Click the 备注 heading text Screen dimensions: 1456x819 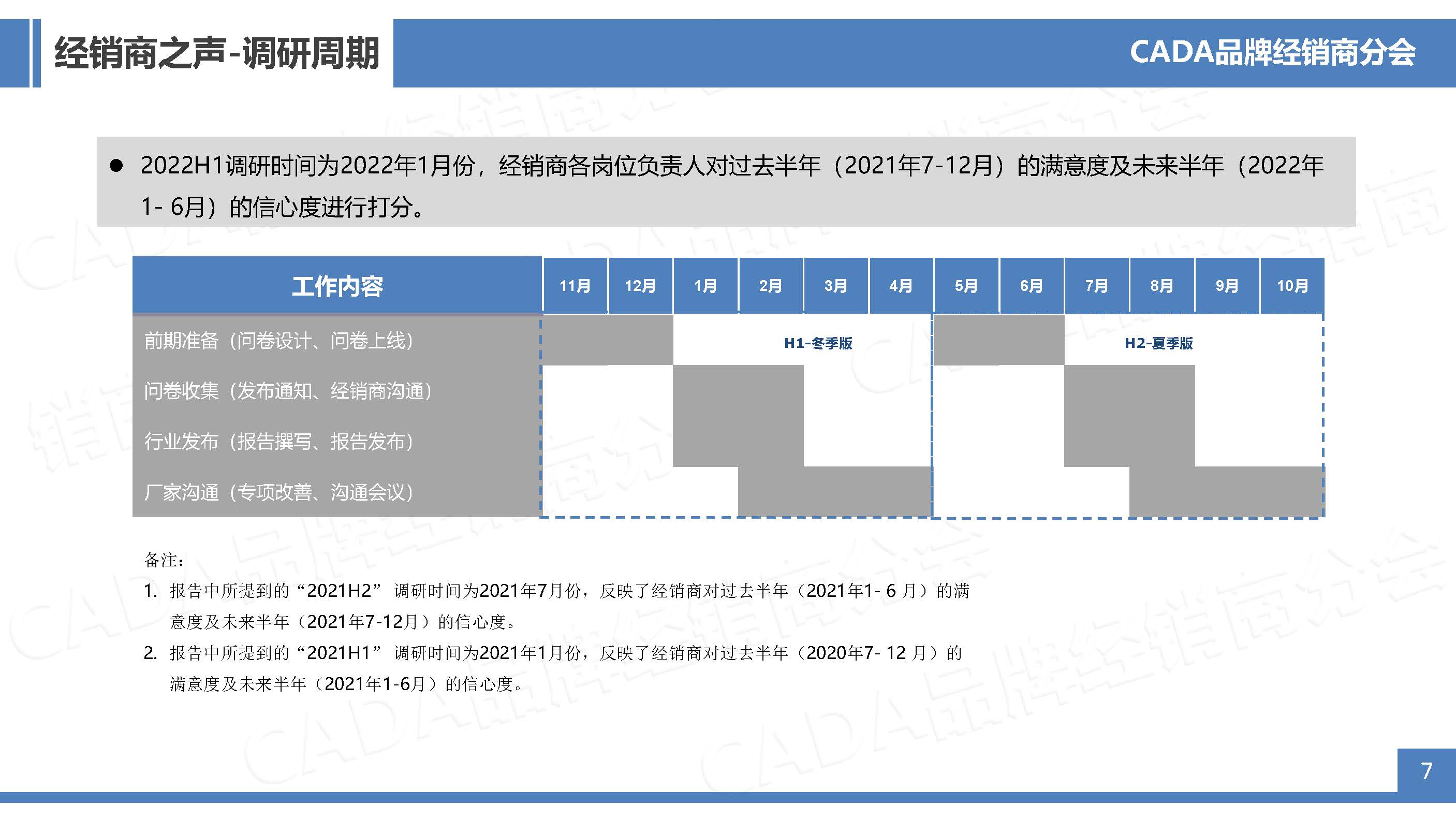tap(164, 560)
